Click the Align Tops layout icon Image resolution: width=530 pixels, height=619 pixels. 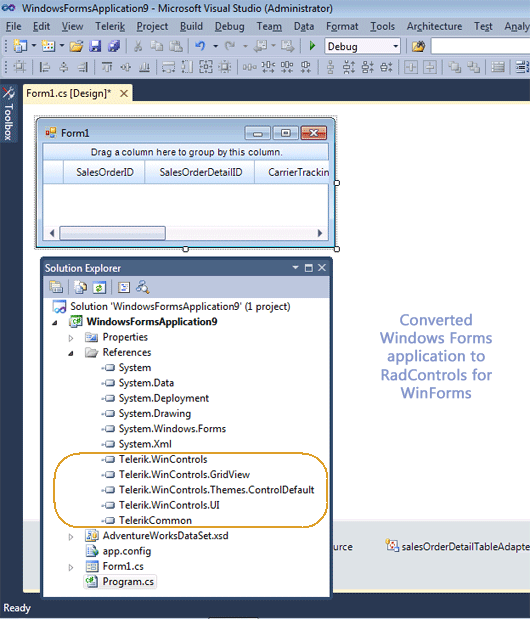107,67
